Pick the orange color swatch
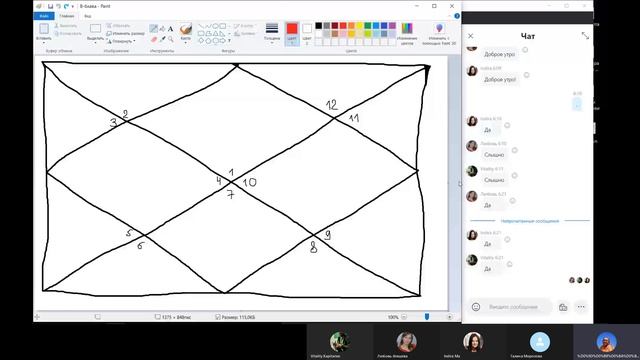This screenshot has height=360, width=640. click(x=351, y=26)
